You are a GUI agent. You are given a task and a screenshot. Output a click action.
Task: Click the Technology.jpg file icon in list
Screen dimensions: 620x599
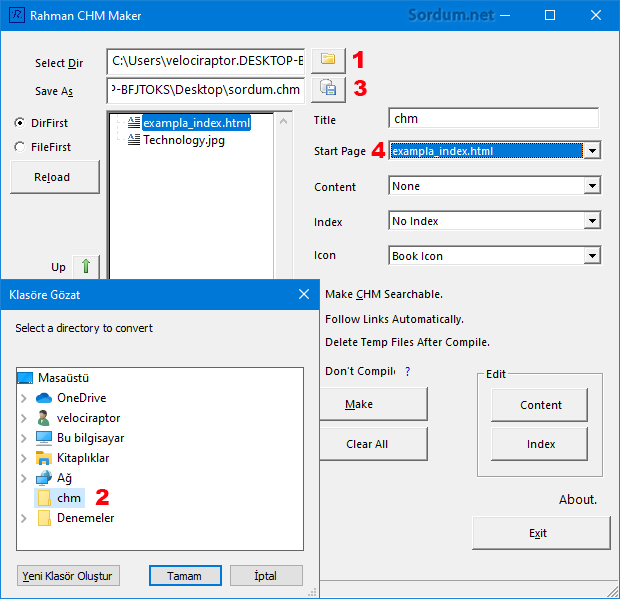click(x=134, y=140)
